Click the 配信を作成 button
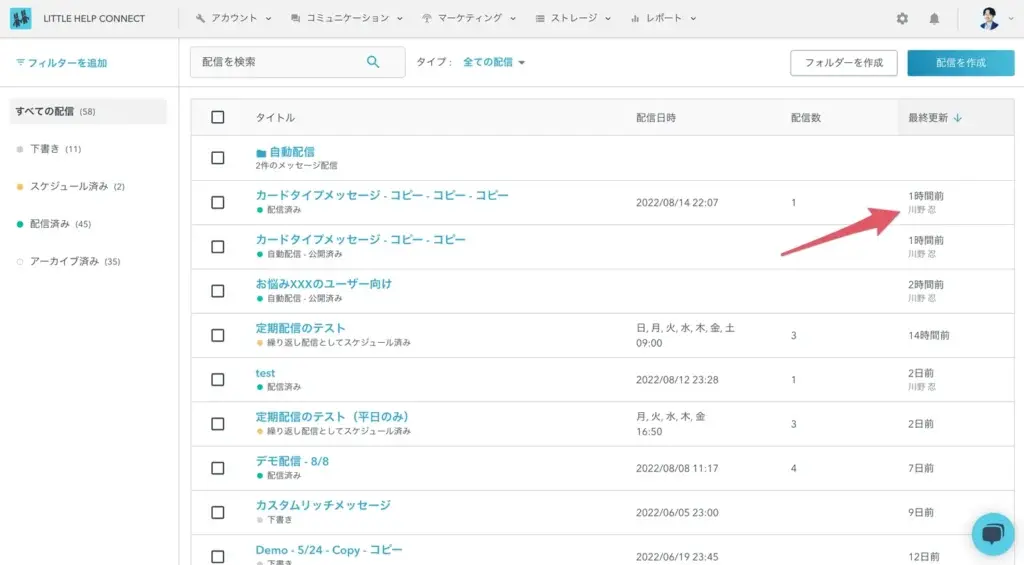This screenshot has width=1024, height=565. click(960, 62)
